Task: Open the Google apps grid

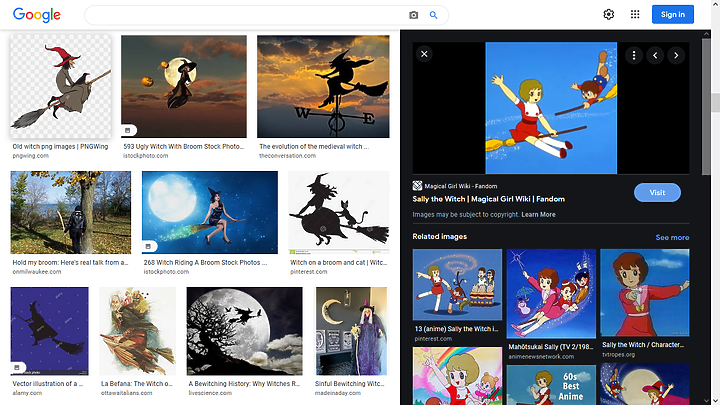Action: pyautogui.click(x=635, y=14)
